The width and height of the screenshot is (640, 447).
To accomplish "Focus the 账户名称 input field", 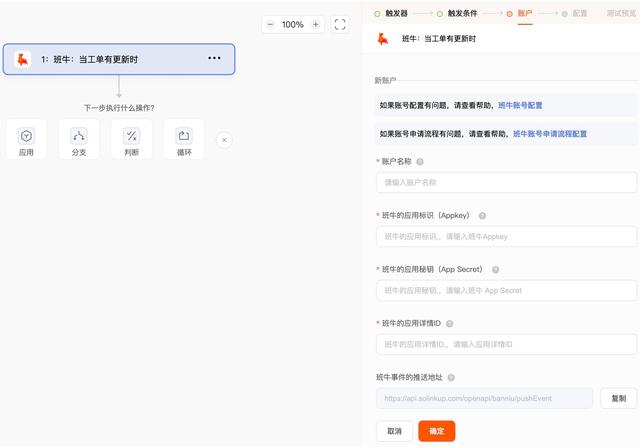I will [x=506, y=182].
